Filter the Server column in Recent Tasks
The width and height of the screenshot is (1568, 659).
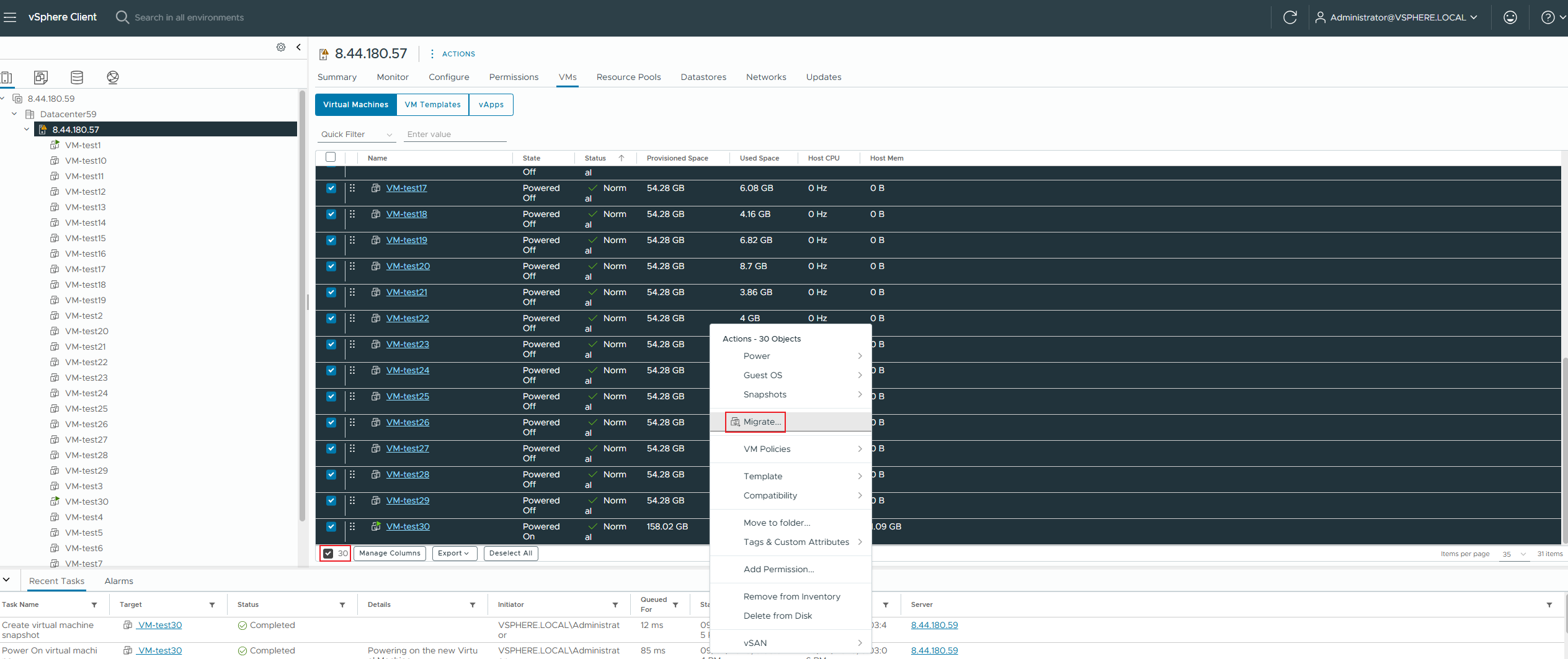1549,605
